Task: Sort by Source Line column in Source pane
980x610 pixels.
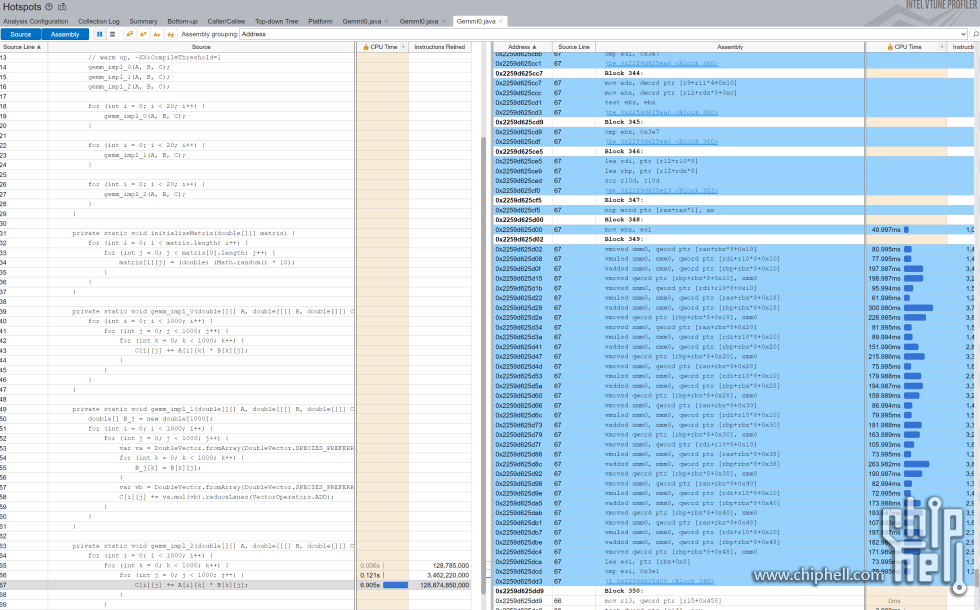Action: point(22,47)
